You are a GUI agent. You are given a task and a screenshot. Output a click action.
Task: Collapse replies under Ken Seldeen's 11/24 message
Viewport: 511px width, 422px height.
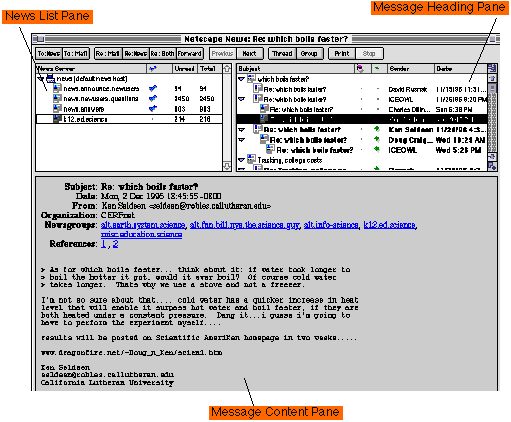point(242,129)
